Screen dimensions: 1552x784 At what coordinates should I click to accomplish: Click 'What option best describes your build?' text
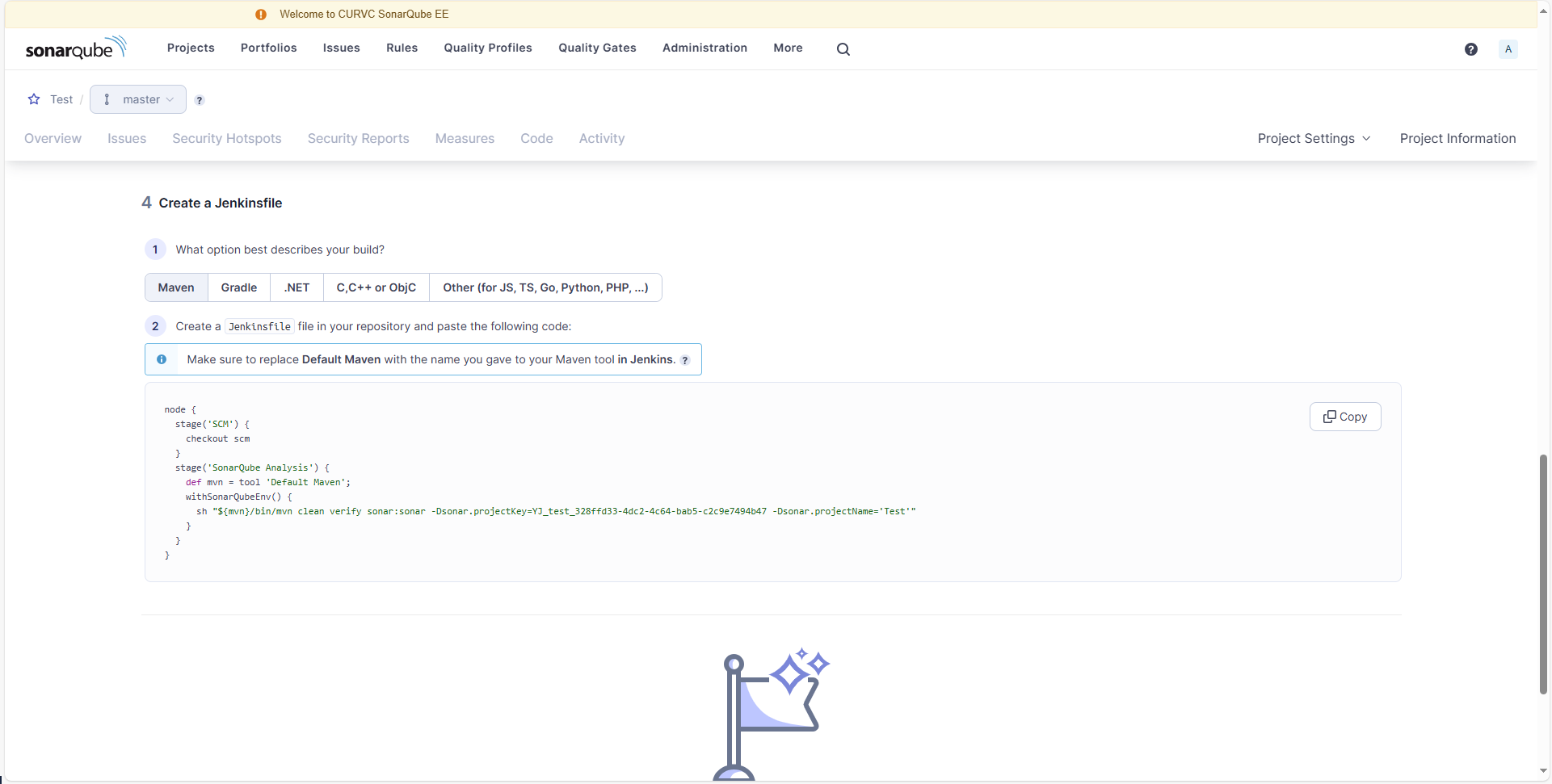[280, 249]
